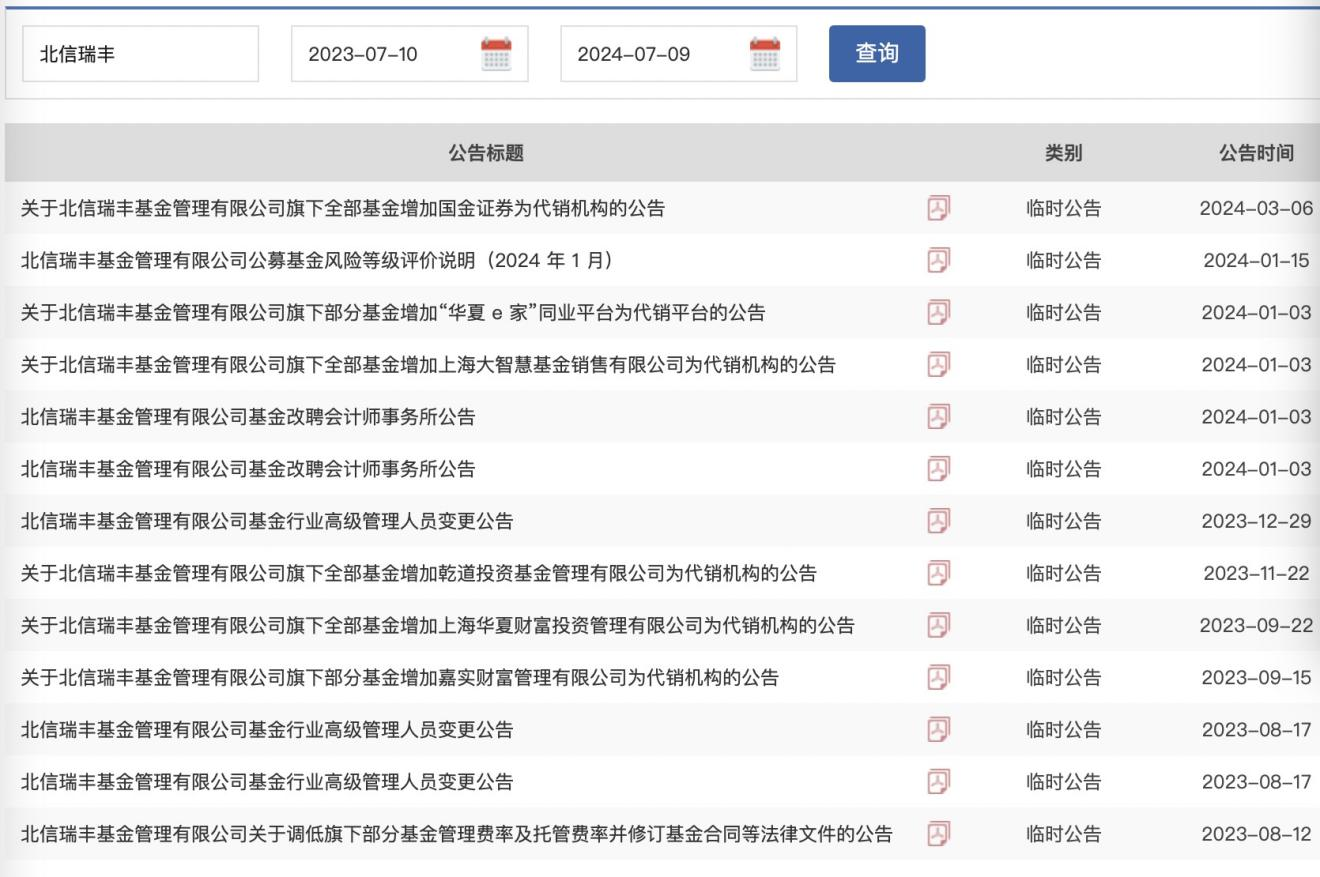Click 临时公告 in the 乾道投资 row

1064,572
